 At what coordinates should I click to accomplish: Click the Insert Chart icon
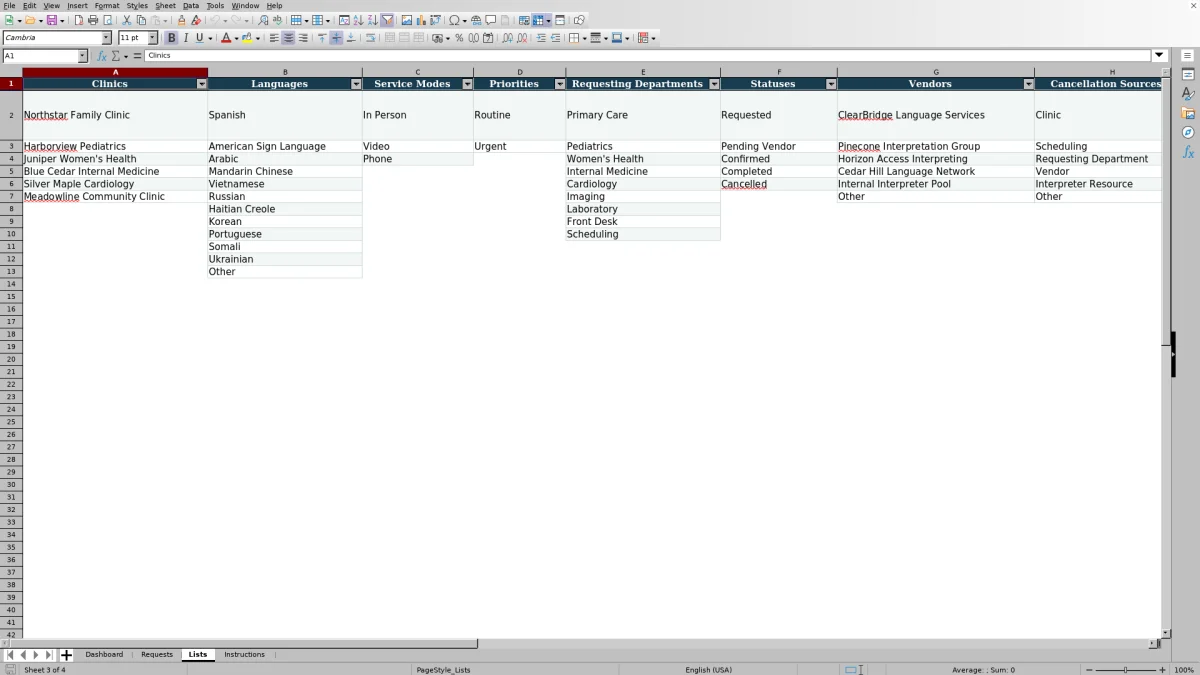[420, 20]
